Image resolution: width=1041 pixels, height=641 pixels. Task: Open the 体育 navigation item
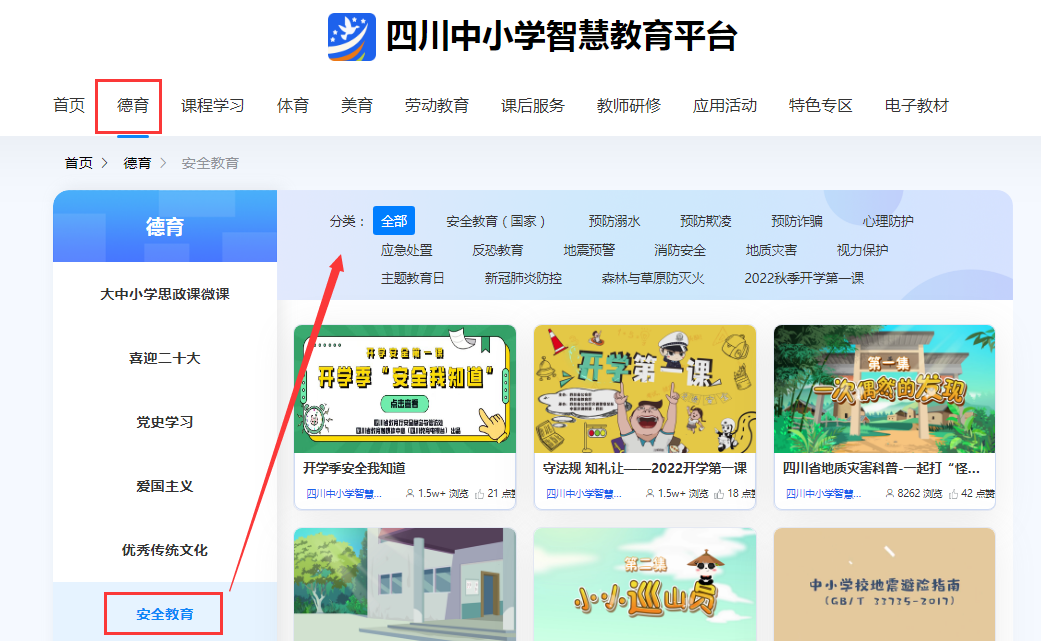point(293,106)
